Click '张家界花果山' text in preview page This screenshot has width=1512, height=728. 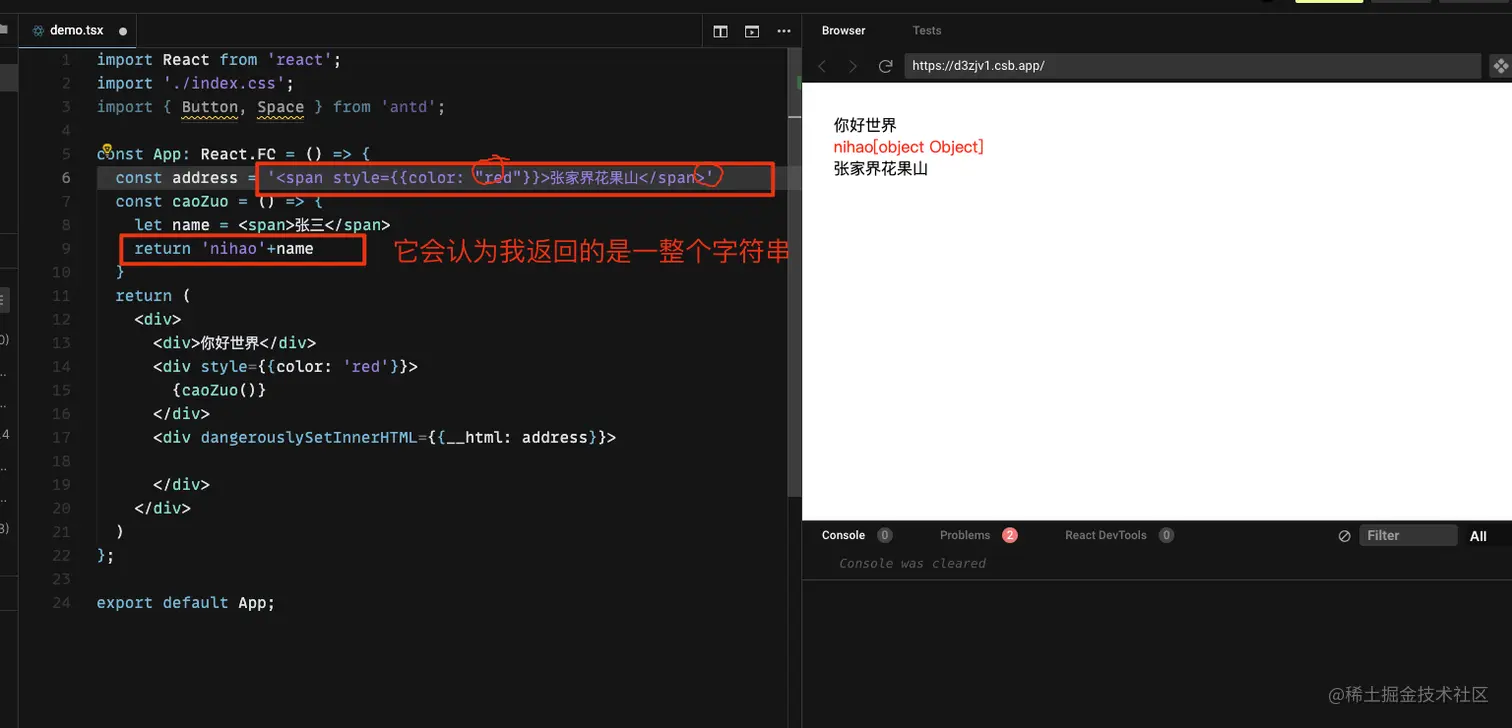click(881, 169)
